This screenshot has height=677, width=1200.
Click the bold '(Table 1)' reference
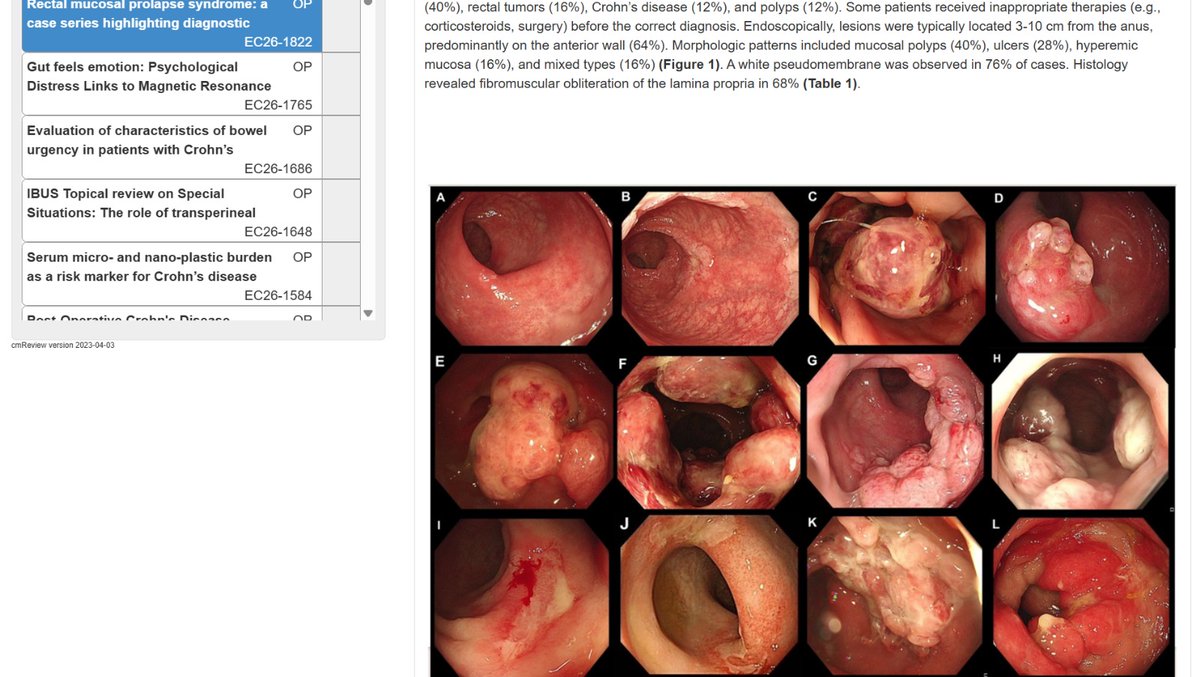point(831,83)
